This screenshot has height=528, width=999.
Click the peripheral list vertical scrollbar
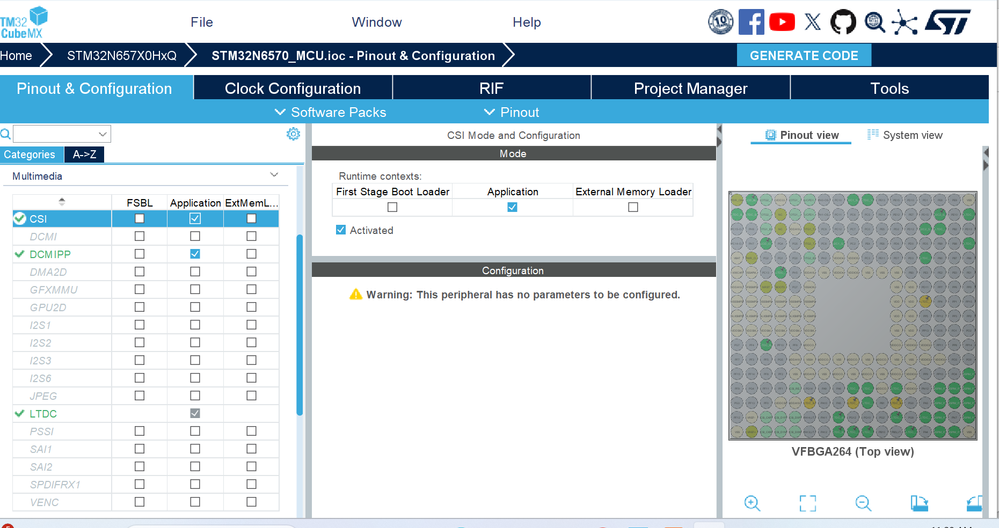tap(299, 325)
